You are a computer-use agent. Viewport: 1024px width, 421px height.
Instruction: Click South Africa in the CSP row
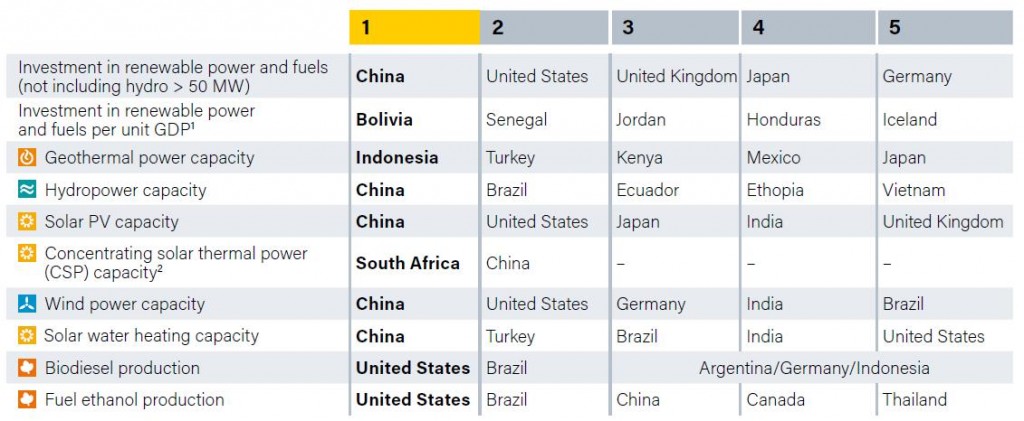coord(408,263)
